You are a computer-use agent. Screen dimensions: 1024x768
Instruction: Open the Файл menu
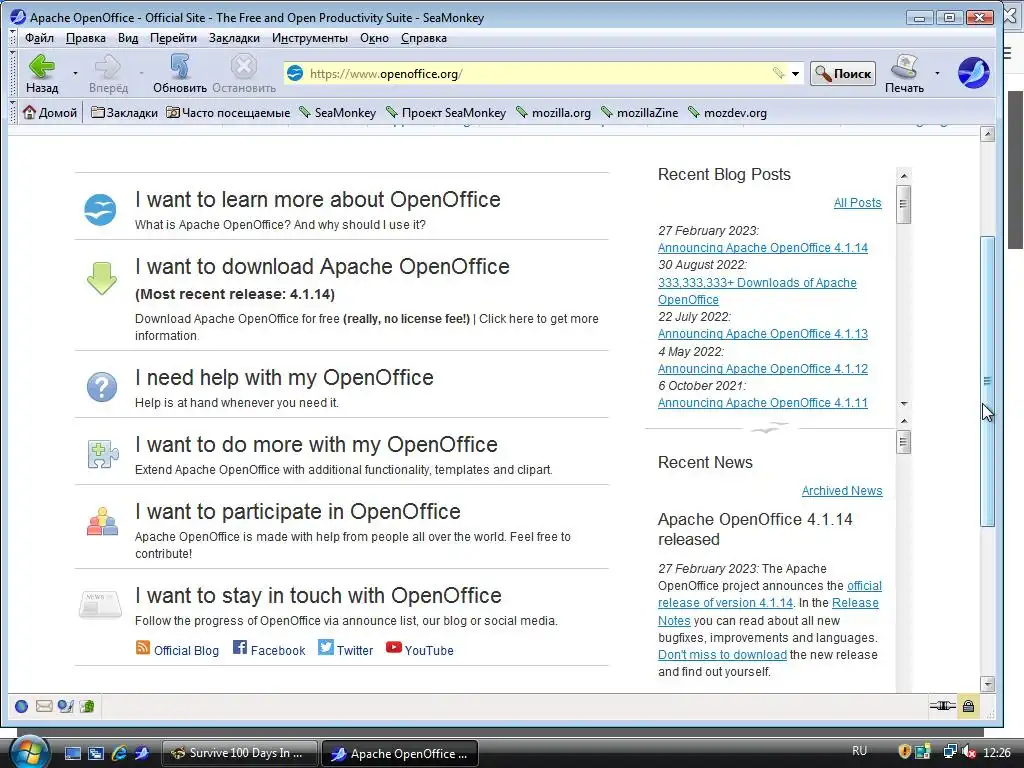coord(39,38)
